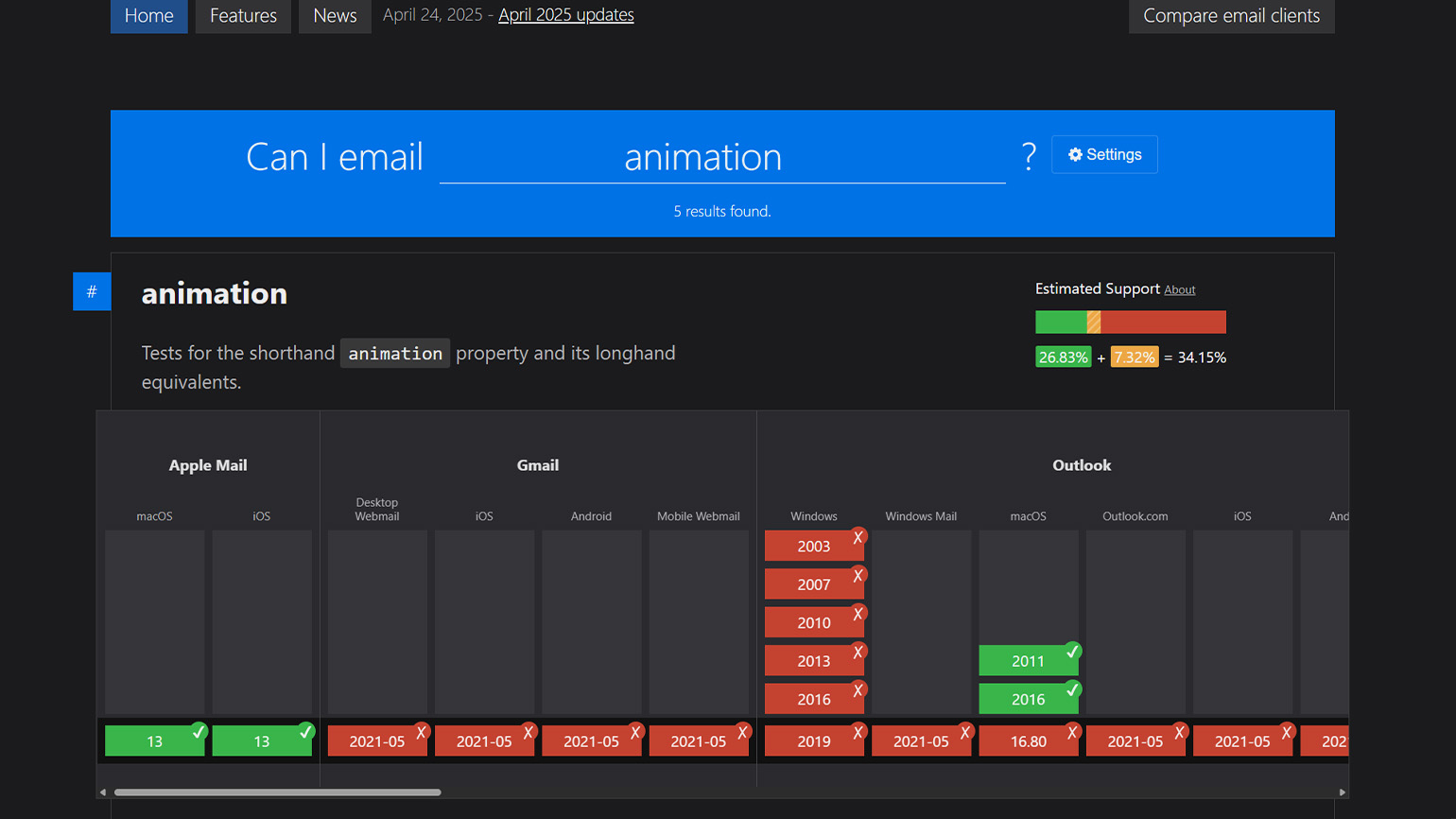Click the estimated support progress bar
This screenshot has height=819, width=1456.
pyautogui.click(x=1131, y=322)
